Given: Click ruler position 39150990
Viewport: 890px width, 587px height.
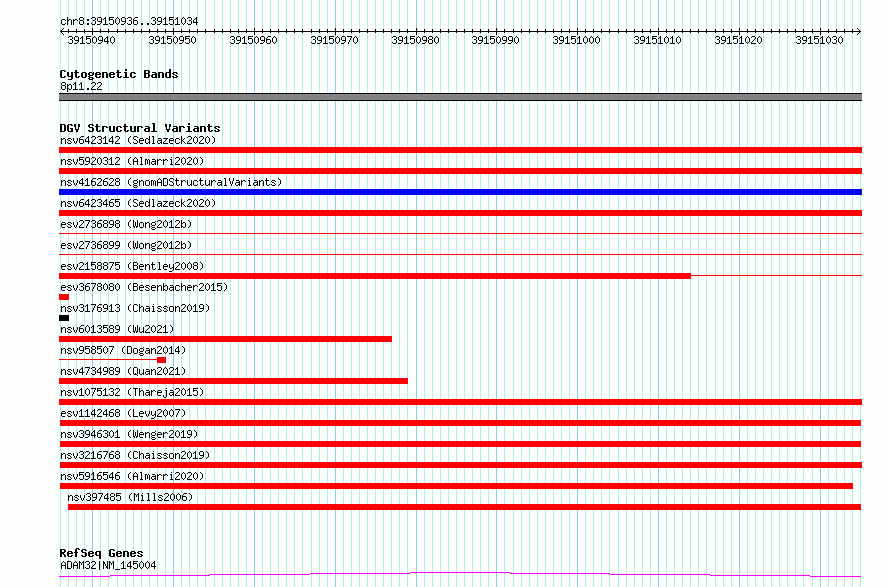Looking at the screenshot, I should click(496, 40).
